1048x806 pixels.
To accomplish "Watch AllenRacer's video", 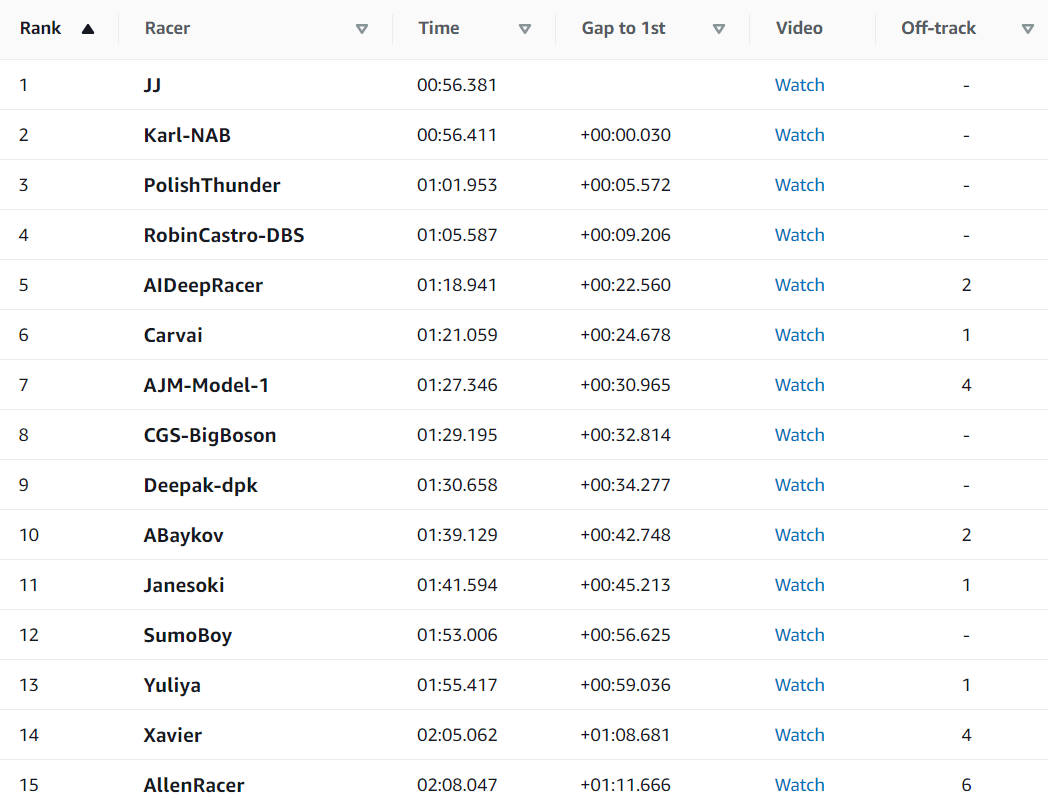I will 799,785.
